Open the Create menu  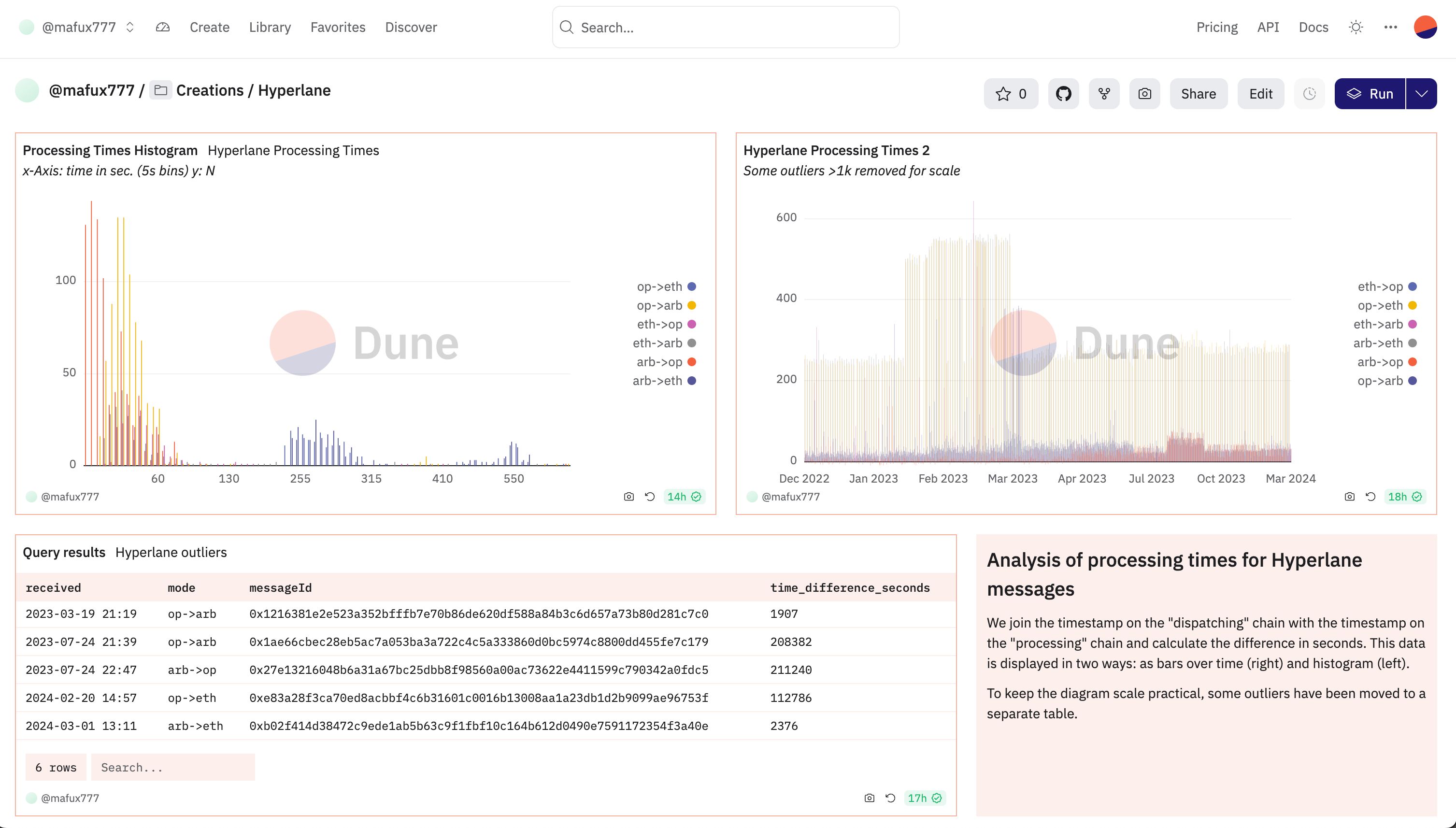pyautogui.click(x=210, y=28)
